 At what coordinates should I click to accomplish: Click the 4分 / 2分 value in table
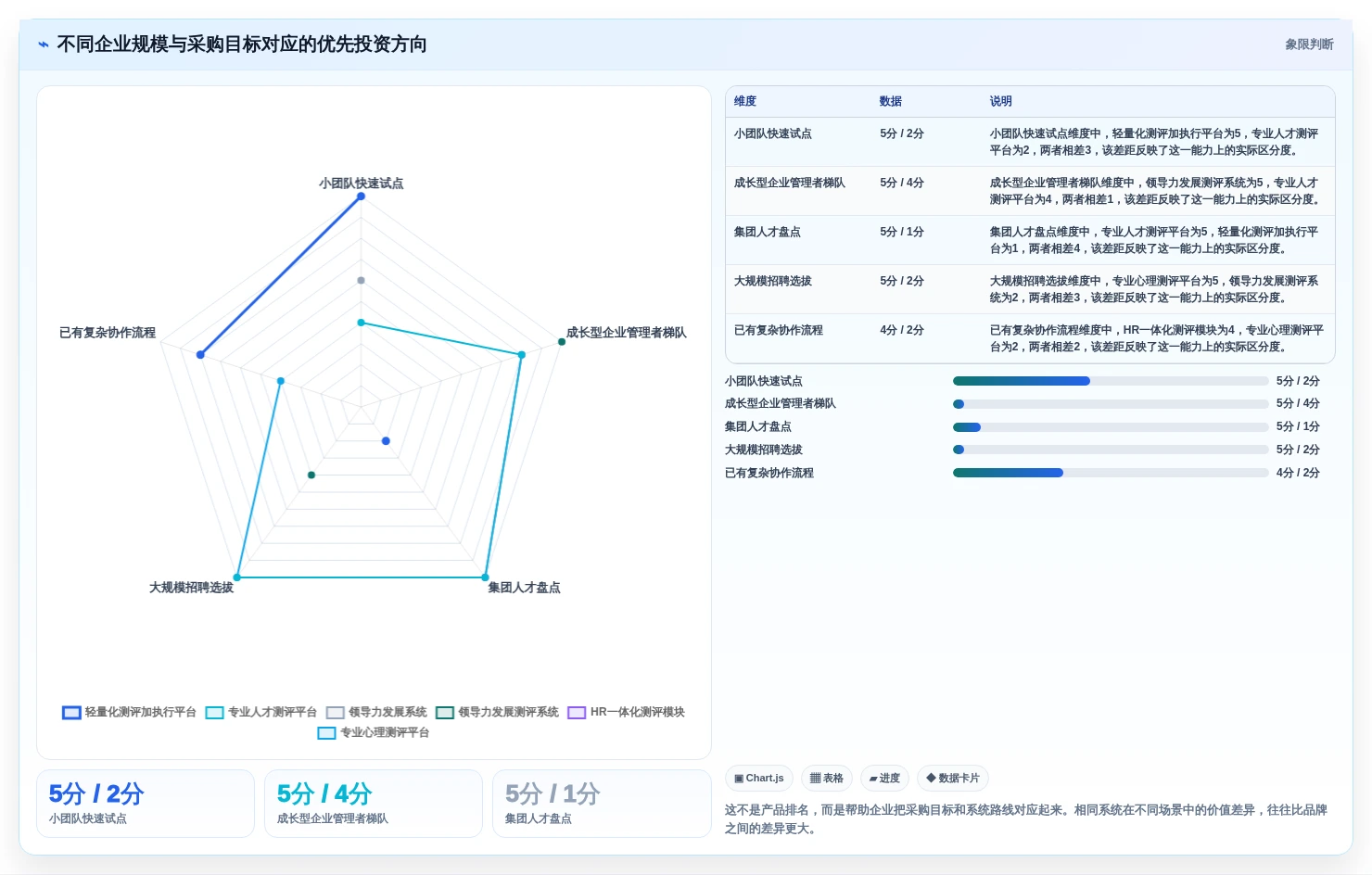pyautogui.click(x=902, y=330)
